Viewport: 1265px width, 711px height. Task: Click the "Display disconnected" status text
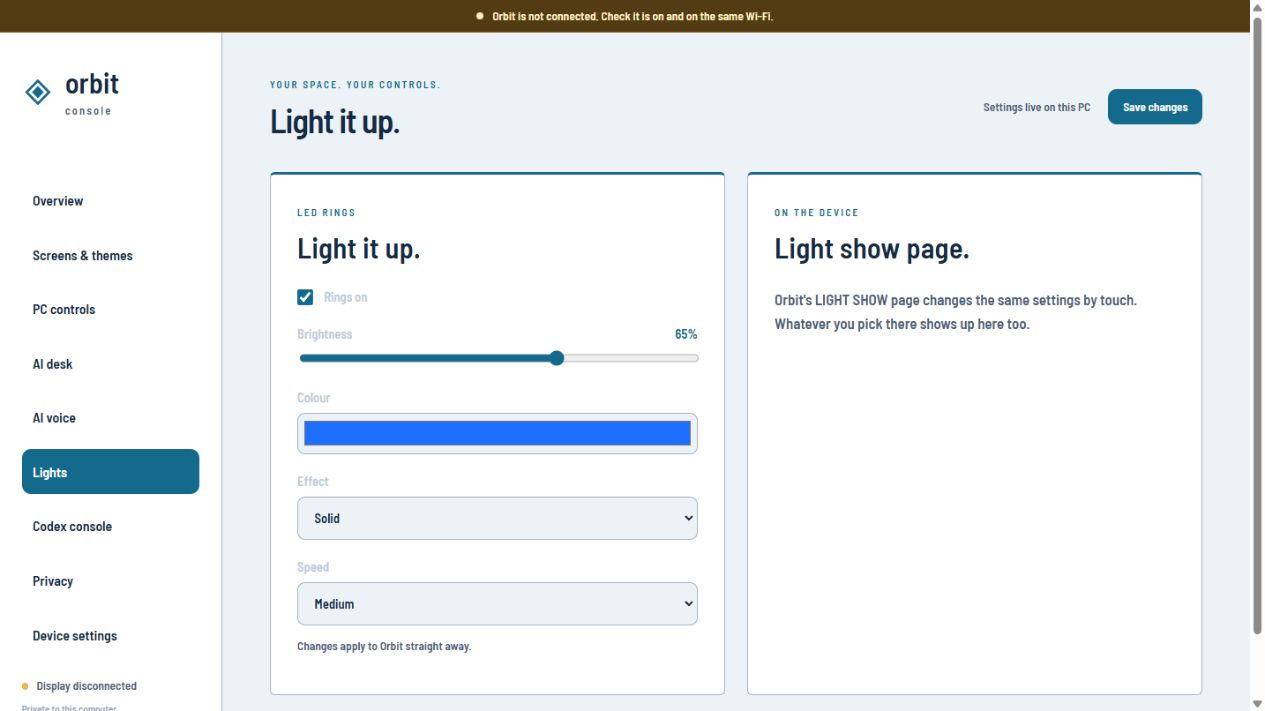(87, 686)
